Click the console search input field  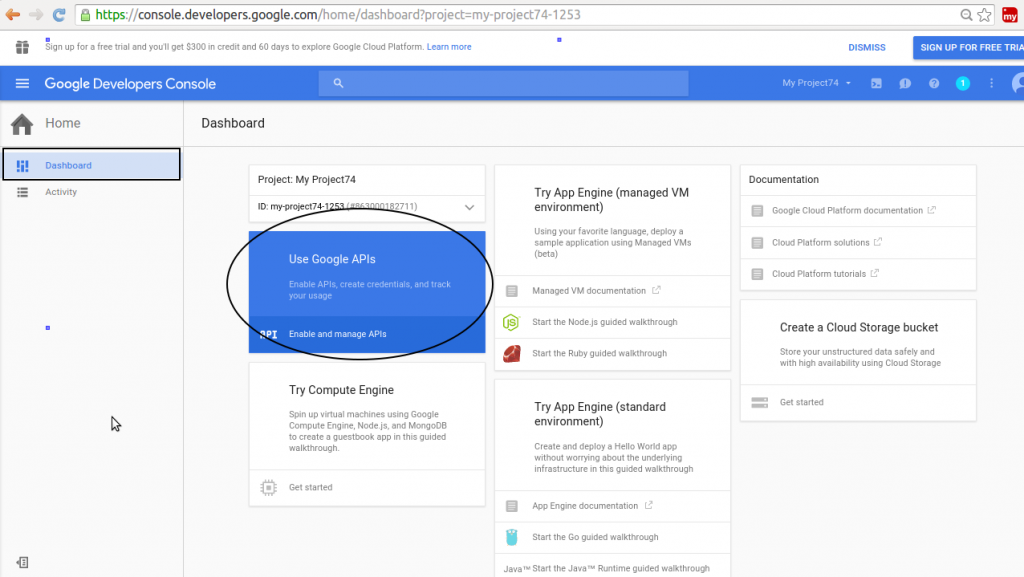(503, 84)
